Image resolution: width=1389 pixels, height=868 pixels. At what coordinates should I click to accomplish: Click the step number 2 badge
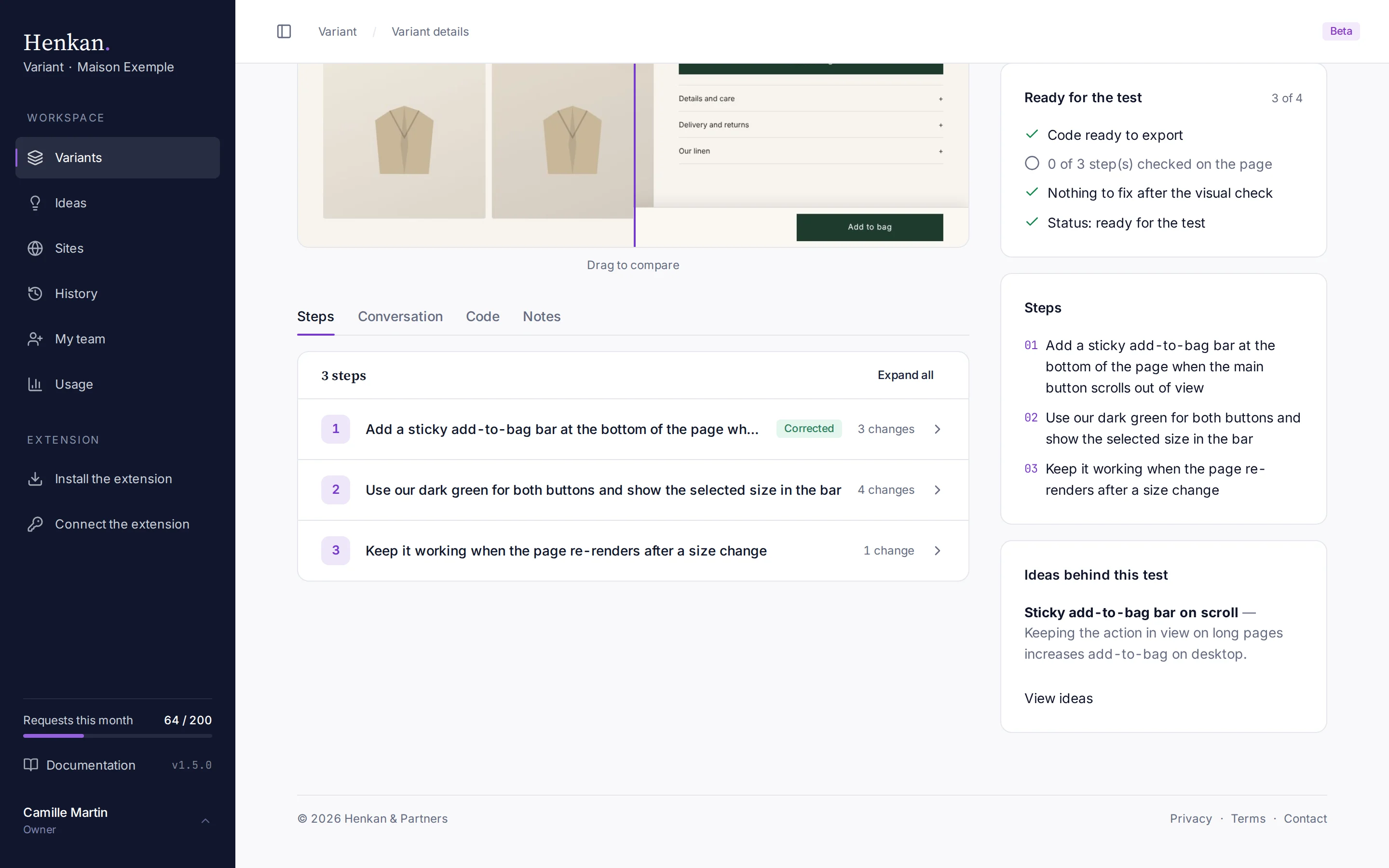pos(336,490)
